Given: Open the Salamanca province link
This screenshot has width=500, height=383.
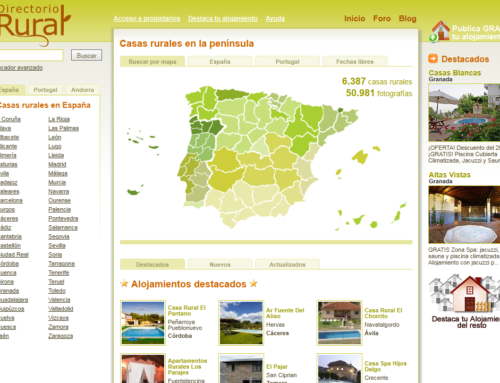Looking at the screenshot, I should (x=63, y=227).
